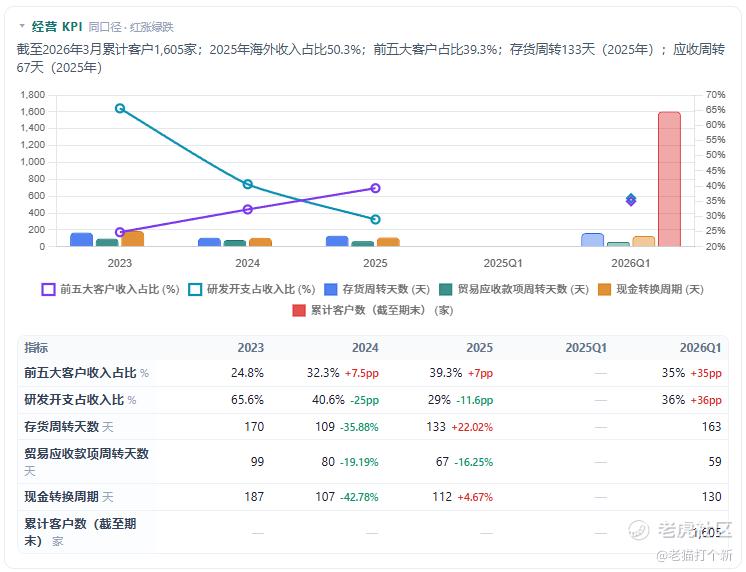
Task: Toggle 前五大客户收入占比 legend series
Action: click(110, 289)
